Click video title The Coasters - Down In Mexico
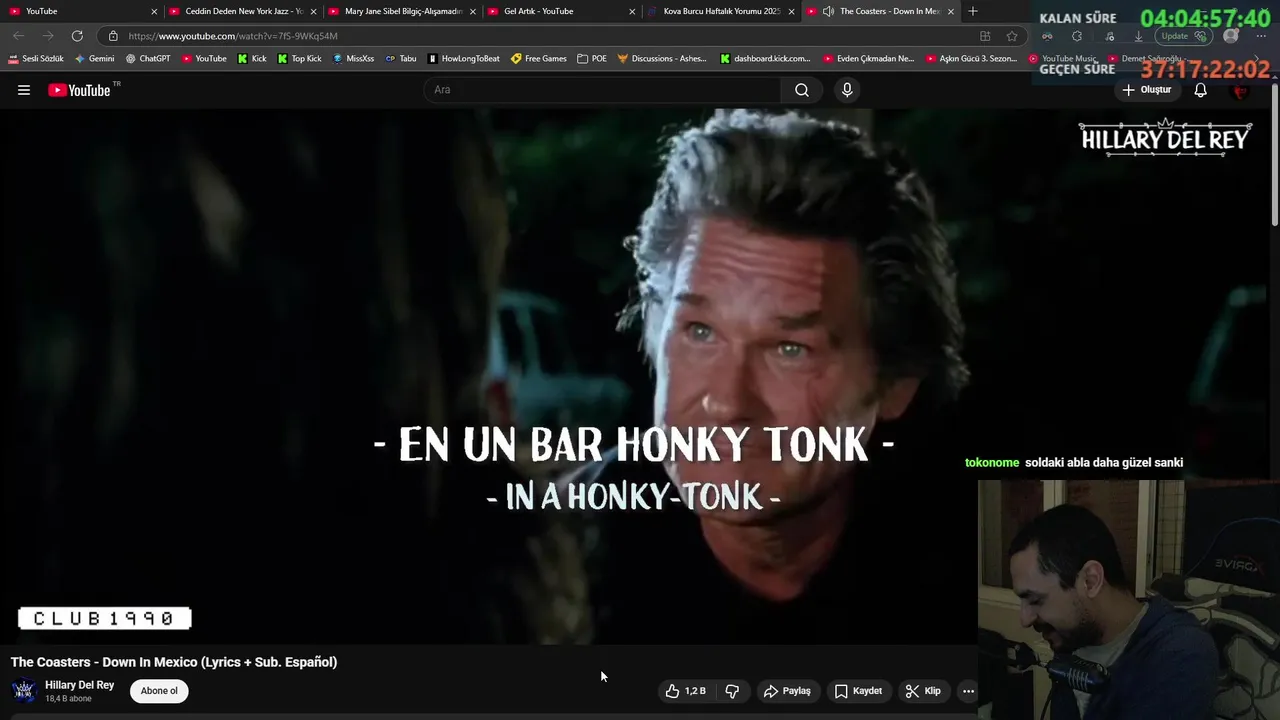1280x720 pixels. click(174, 662)
